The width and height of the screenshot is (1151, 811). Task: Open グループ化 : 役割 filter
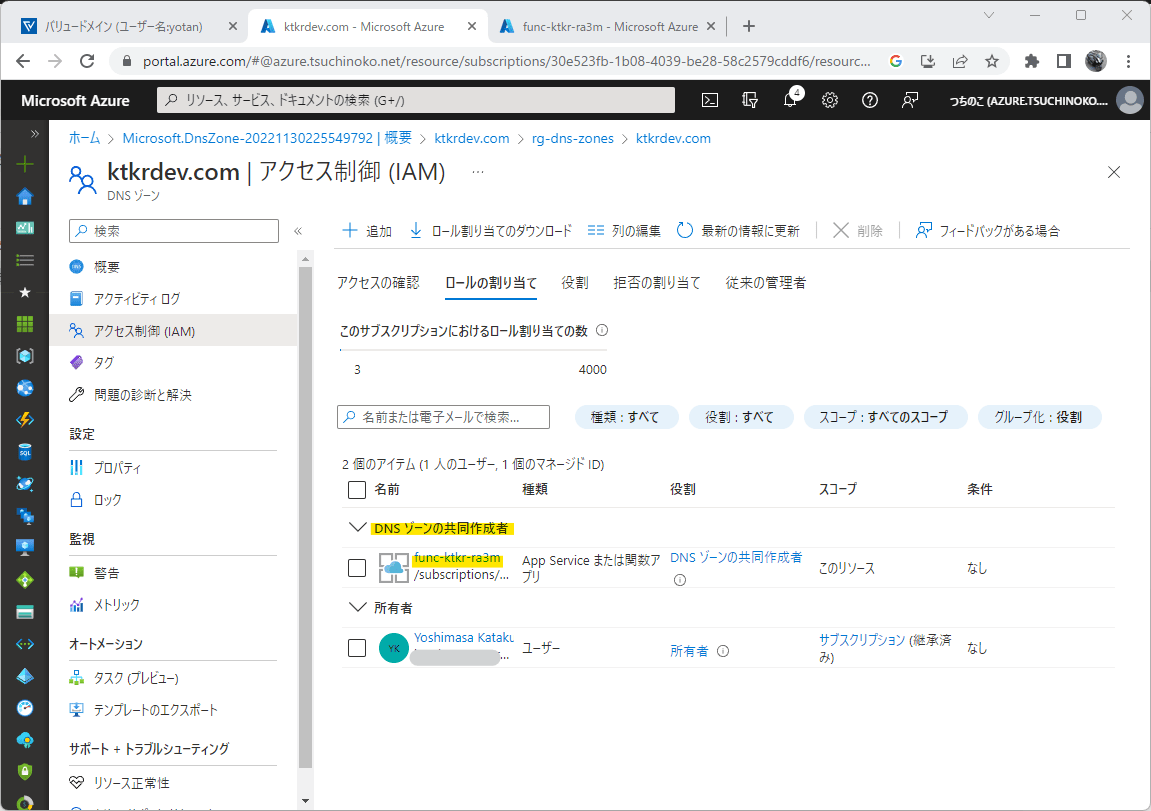1039,417
